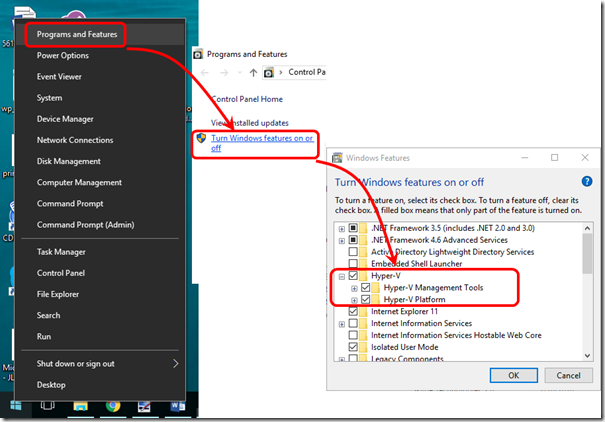Open help in Windows Features dialog
Viewport: 605px width, 422px height.
coord(587,181)
